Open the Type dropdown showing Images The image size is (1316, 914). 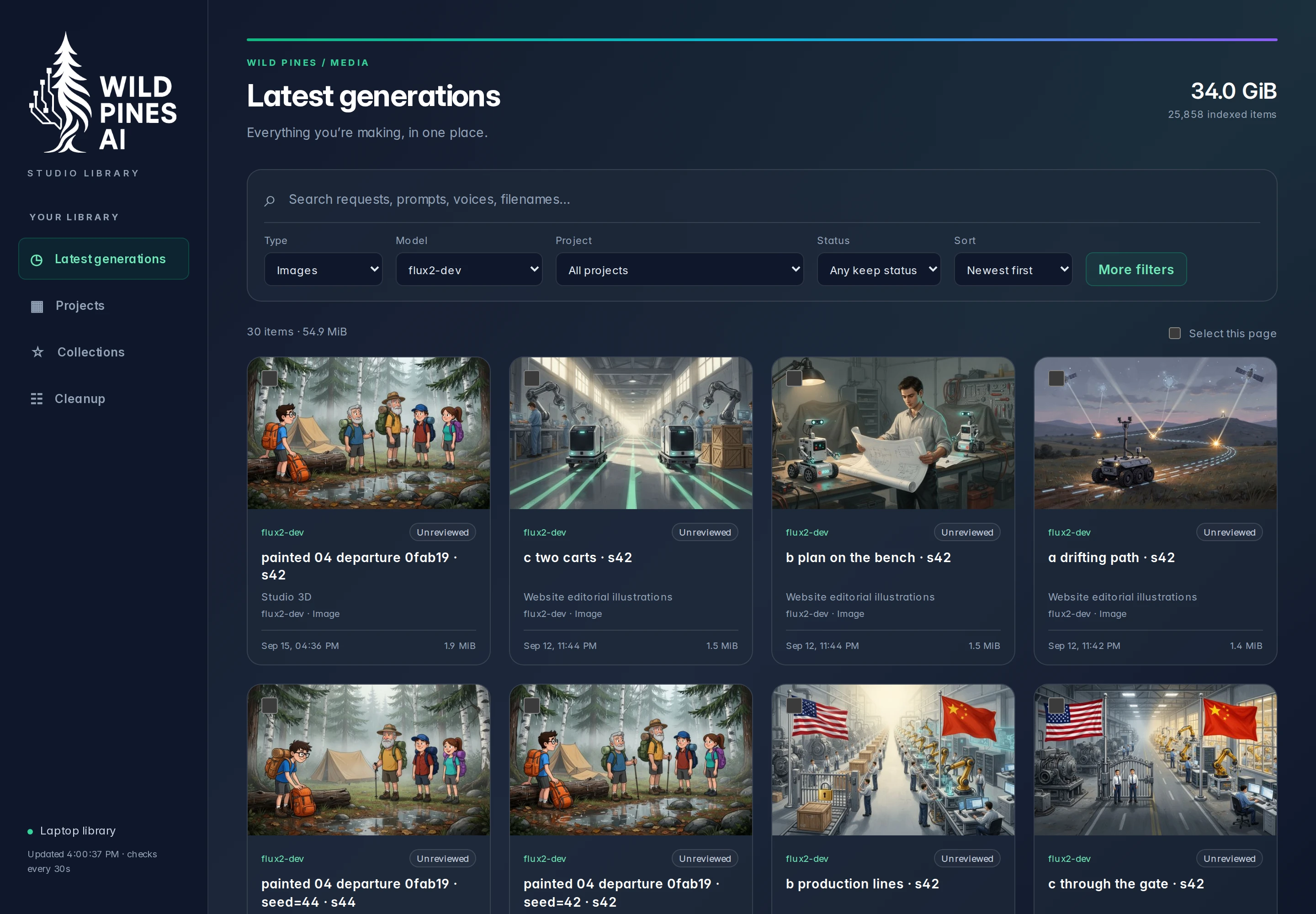coord(324,270)
